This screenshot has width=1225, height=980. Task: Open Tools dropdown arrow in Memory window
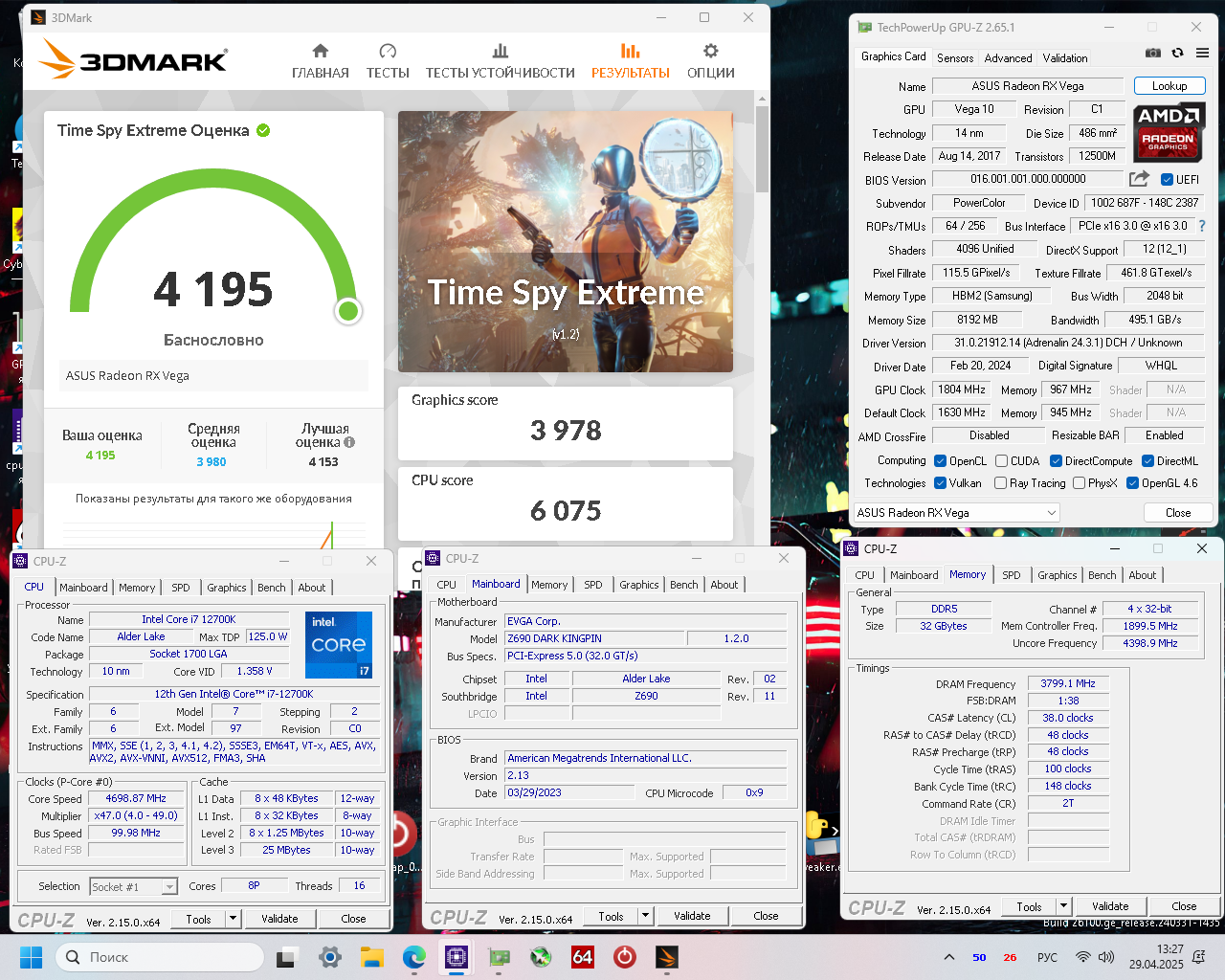click(1062, 906)
